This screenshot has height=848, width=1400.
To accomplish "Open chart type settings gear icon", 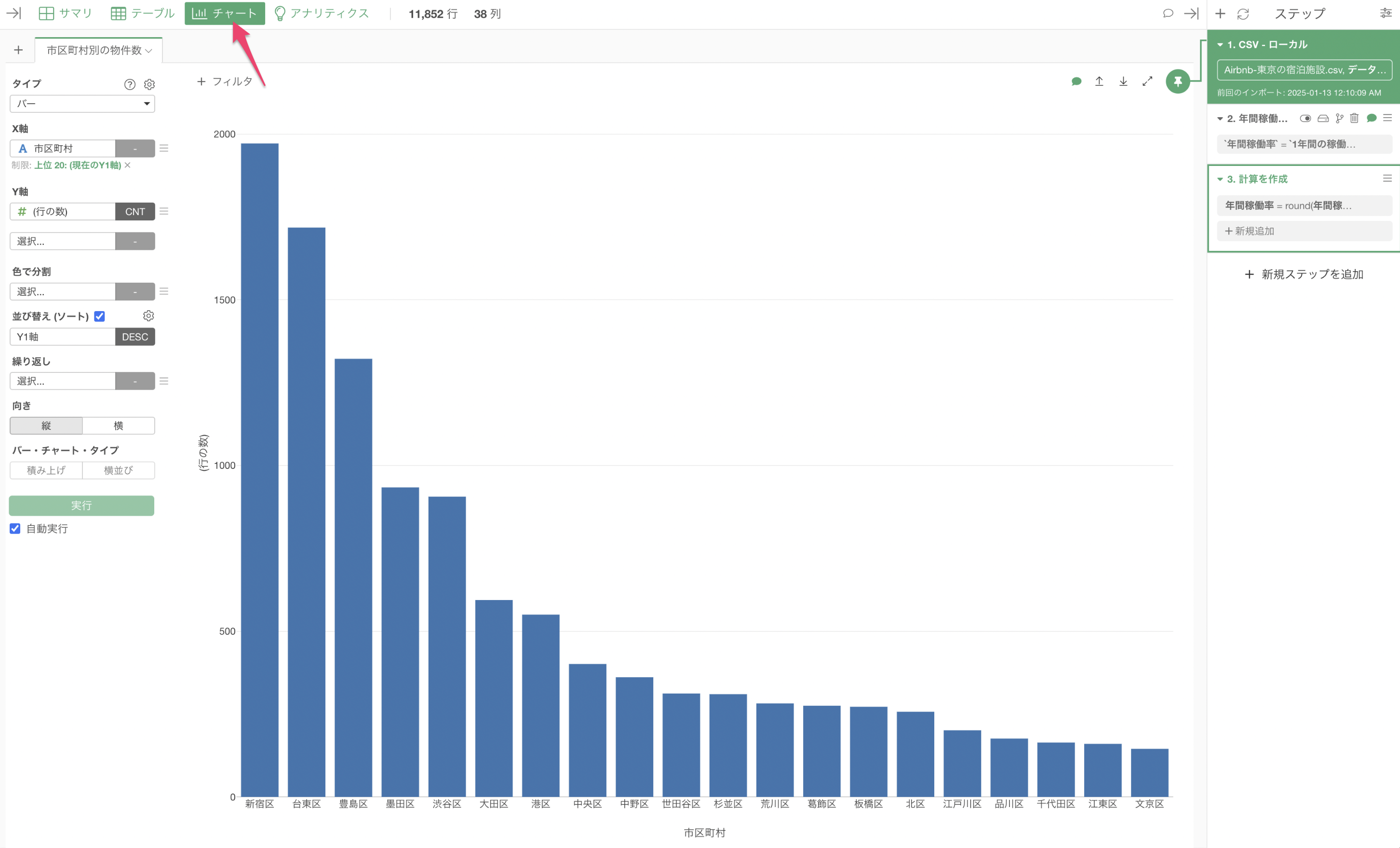I will pyautogui.click(x=149, y=84).
